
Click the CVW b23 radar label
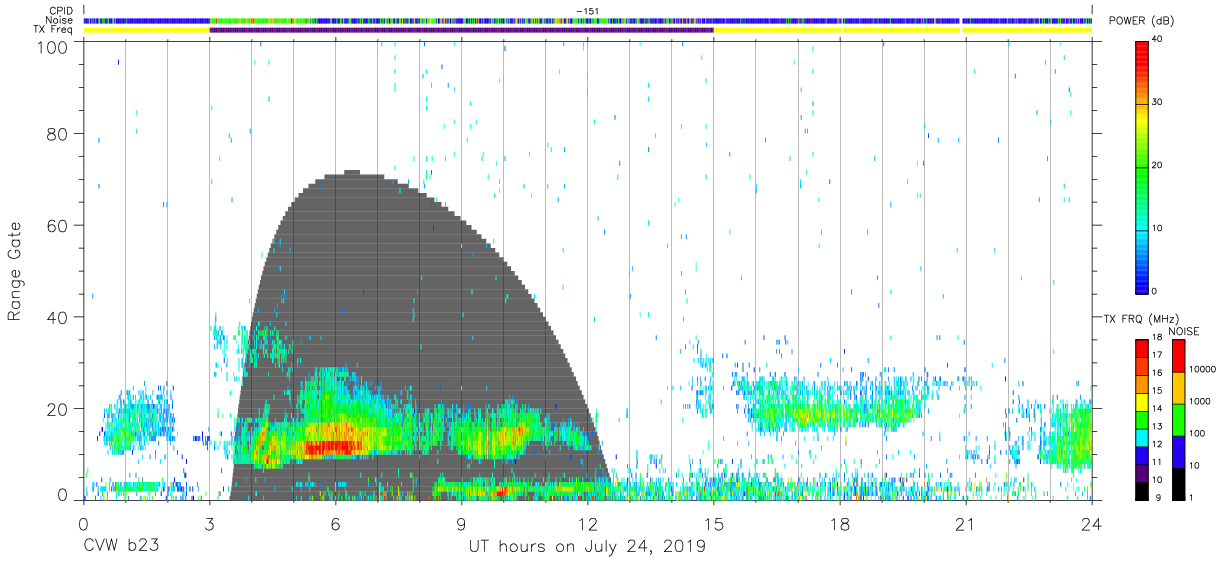coord(120,547)
